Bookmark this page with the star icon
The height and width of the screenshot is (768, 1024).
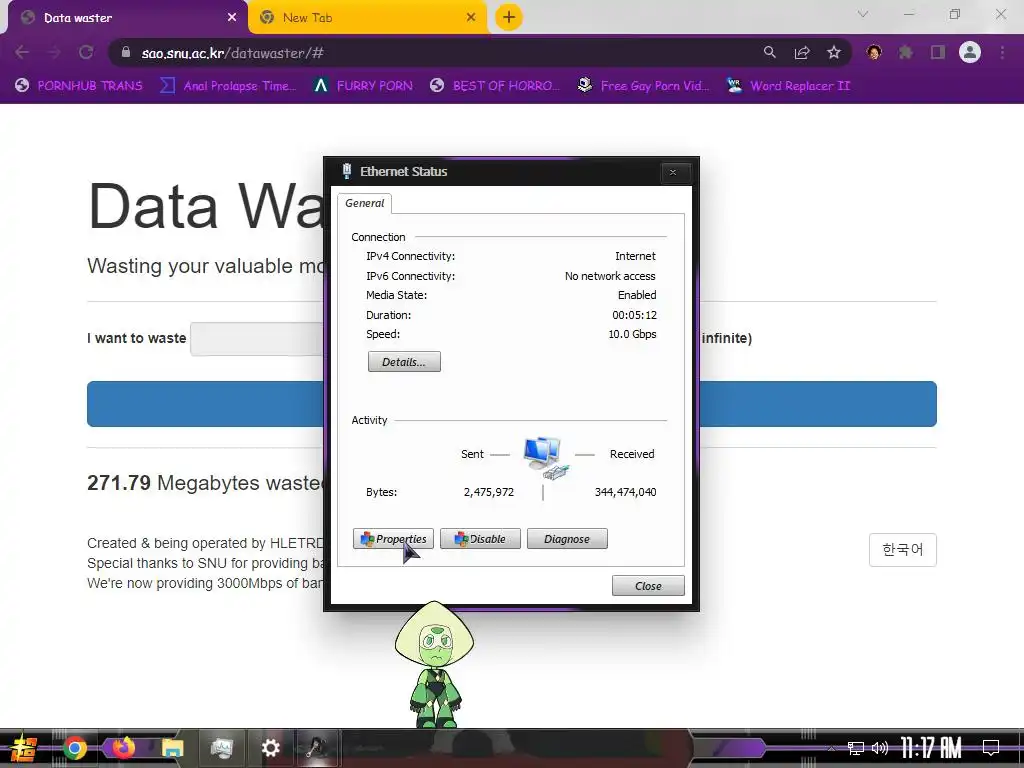pyautogui.click(x=834, y=52)
